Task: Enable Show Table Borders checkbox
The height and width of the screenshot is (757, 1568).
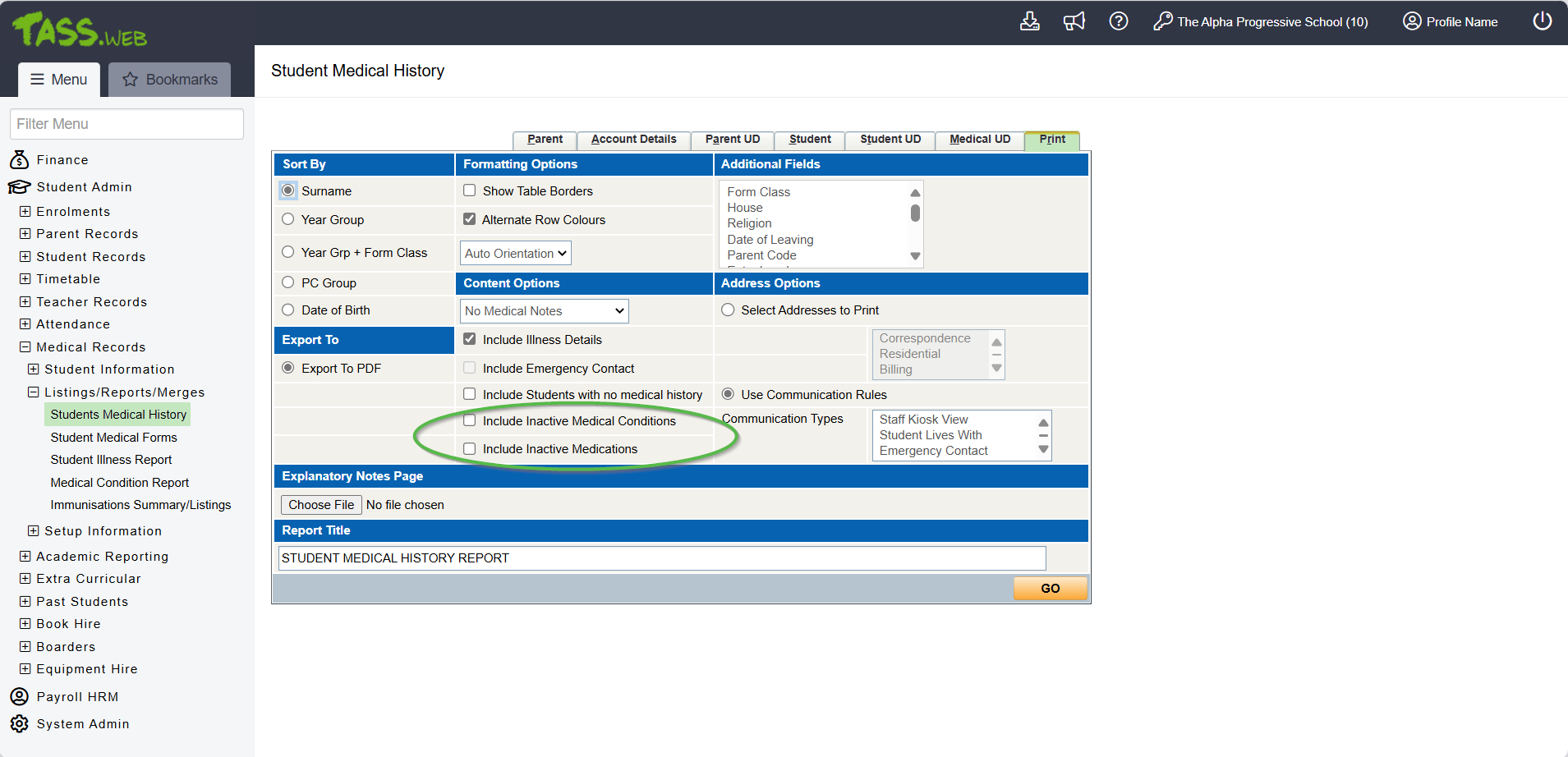Action: coord(470,190)
